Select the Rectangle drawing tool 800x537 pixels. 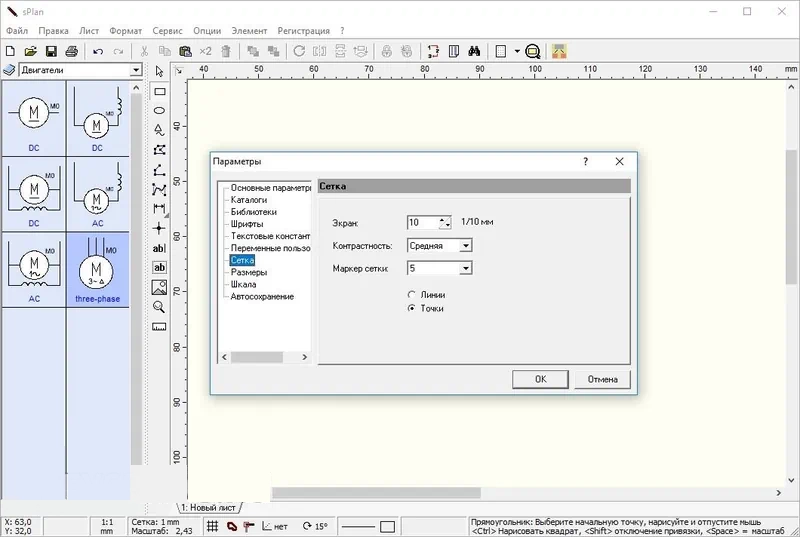pyautogui.click(x=159, y=91)
